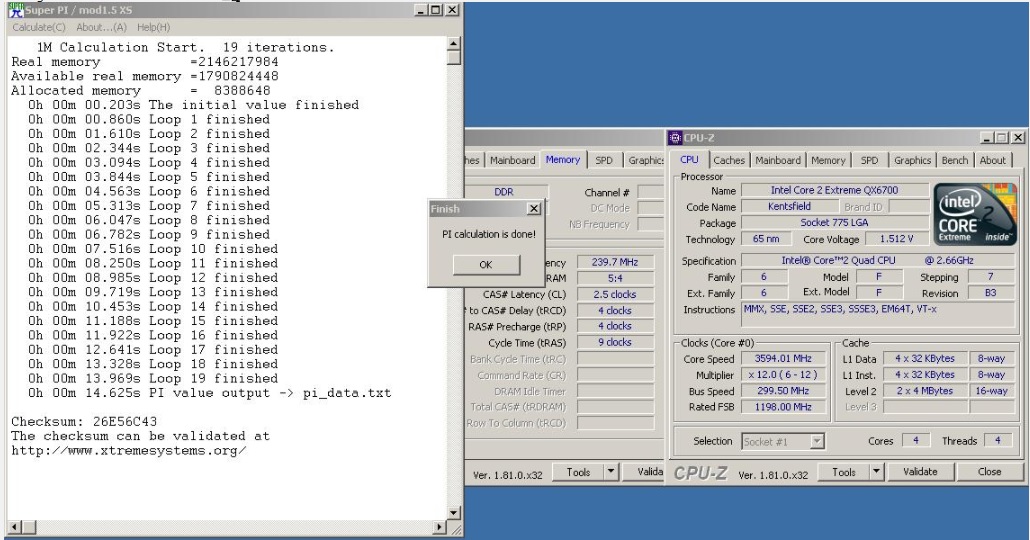Open Calculate menu in Super PI
The height and width of the screenshot is (540, 1030).
[39, 27]
